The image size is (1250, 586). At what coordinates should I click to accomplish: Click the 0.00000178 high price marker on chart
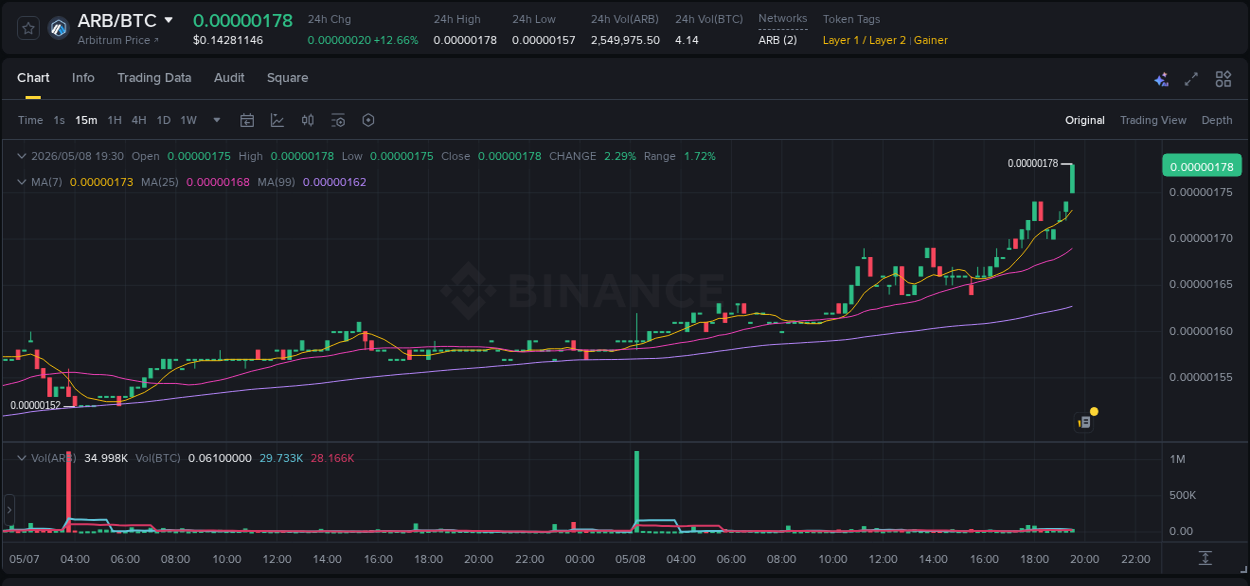point(1033,163)
